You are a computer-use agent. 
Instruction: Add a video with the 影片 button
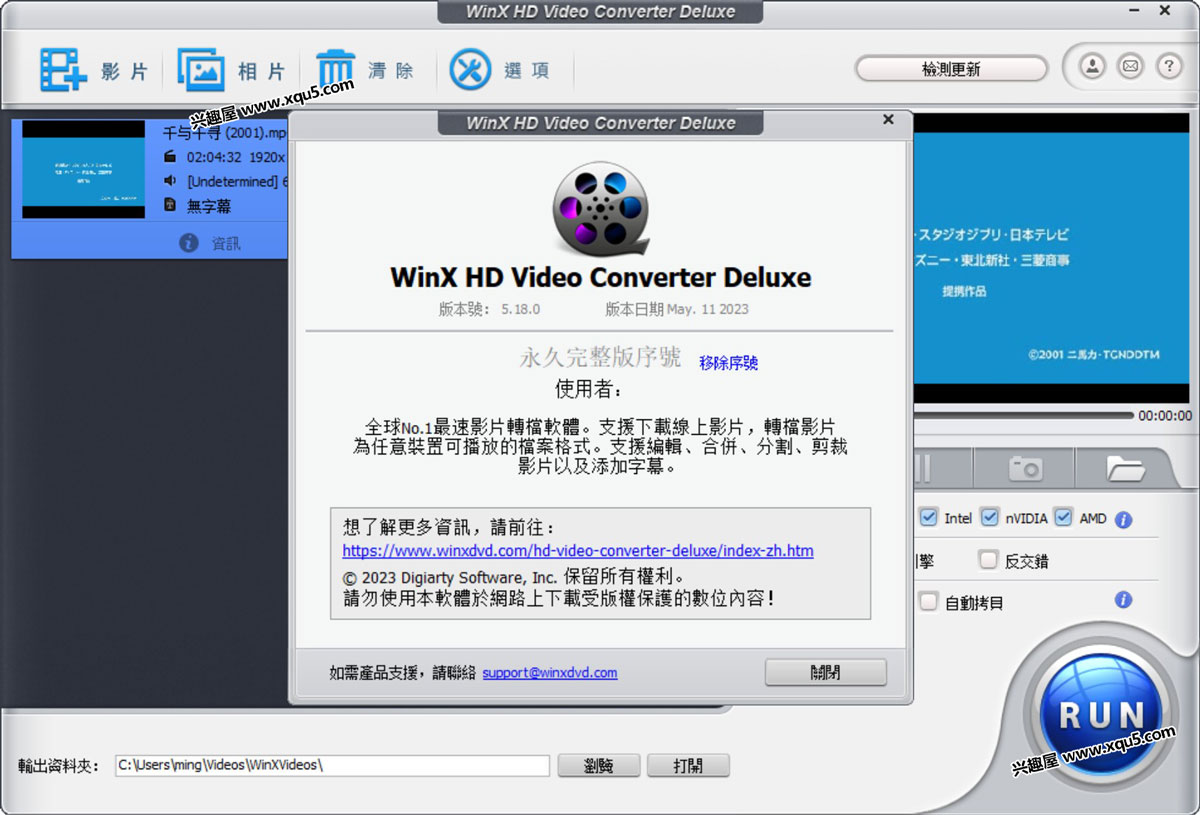click(94, 70)
